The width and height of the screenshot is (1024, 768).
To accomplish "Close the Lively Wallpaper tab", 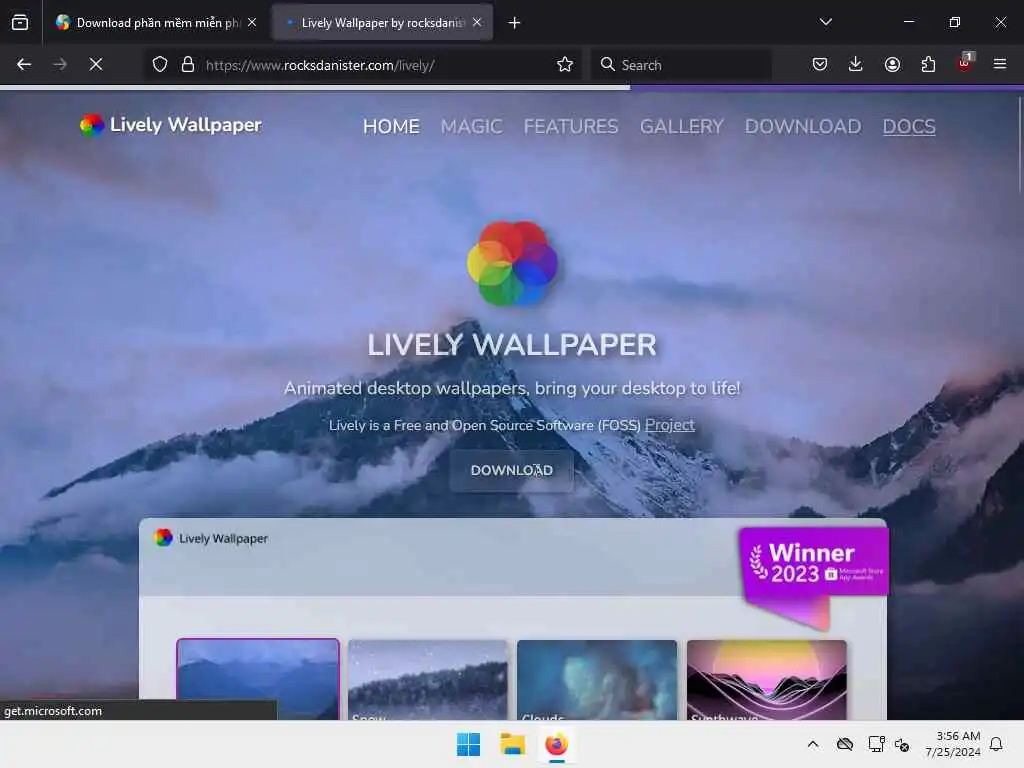I will click(x=477, y=22).
